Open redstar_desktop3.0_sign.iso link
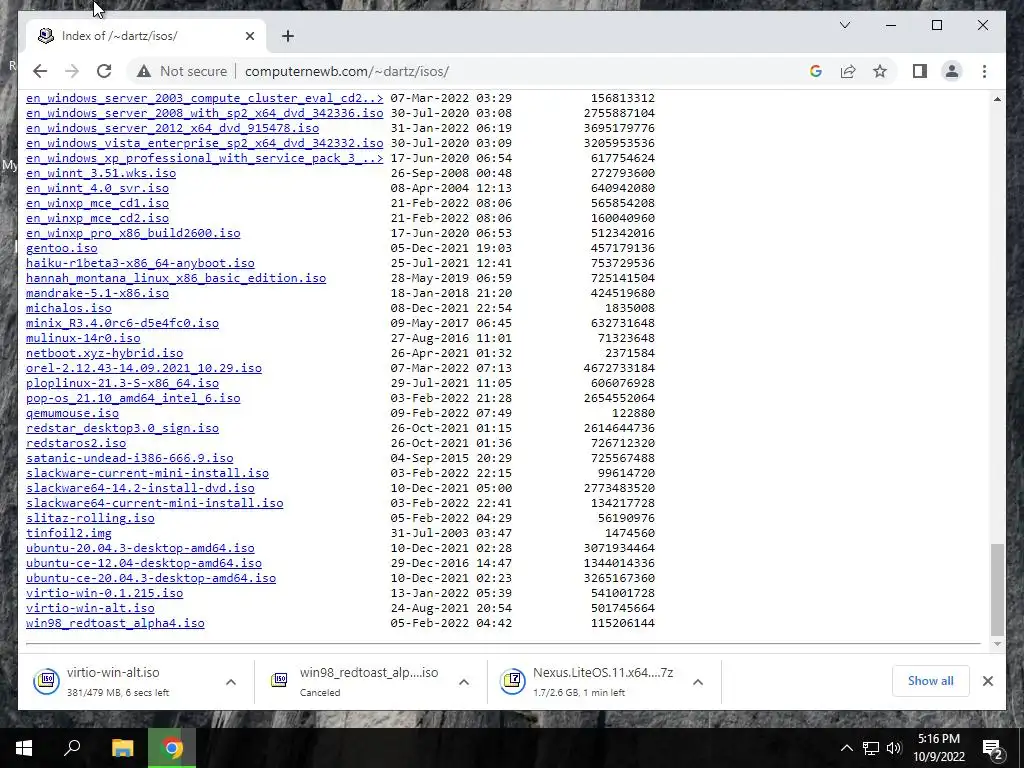1024x768 pixels. 122,428
